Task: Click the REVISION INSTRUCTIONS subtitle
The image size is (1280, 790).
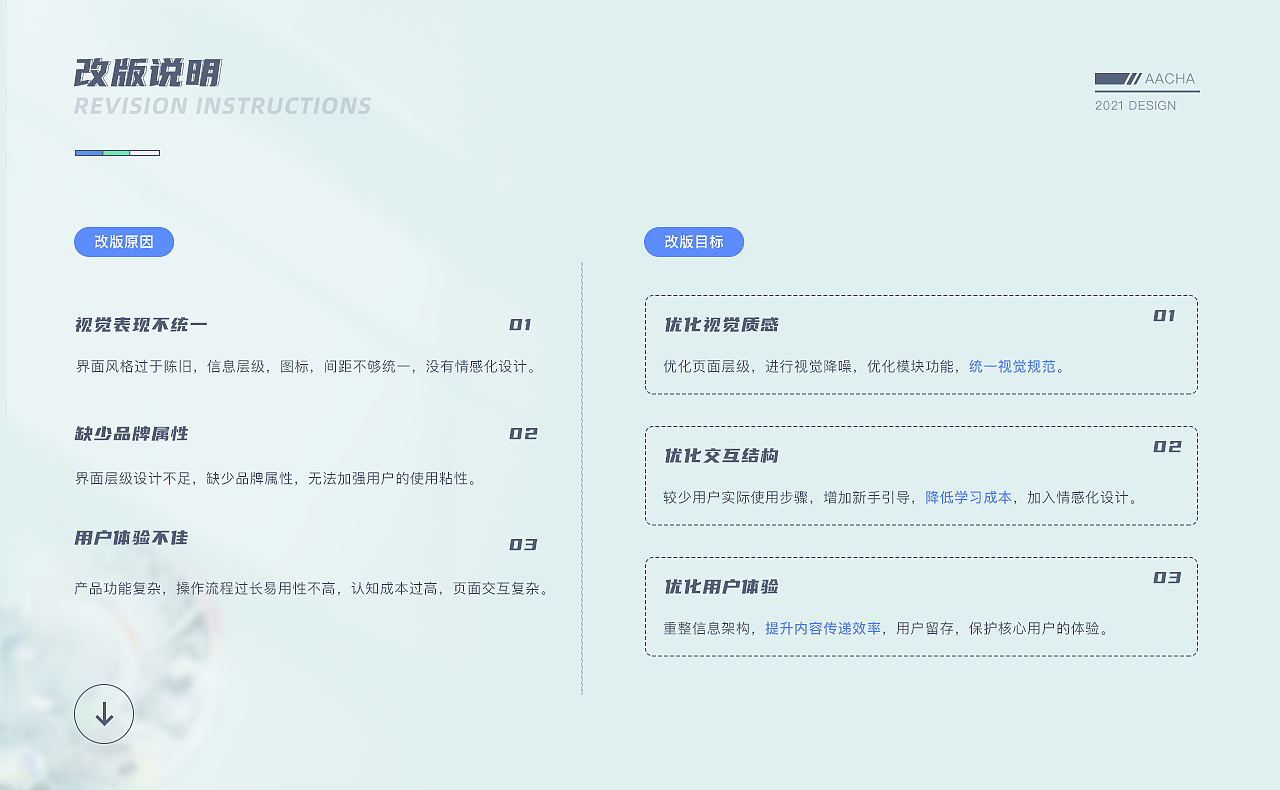Action: coord(223,106)
